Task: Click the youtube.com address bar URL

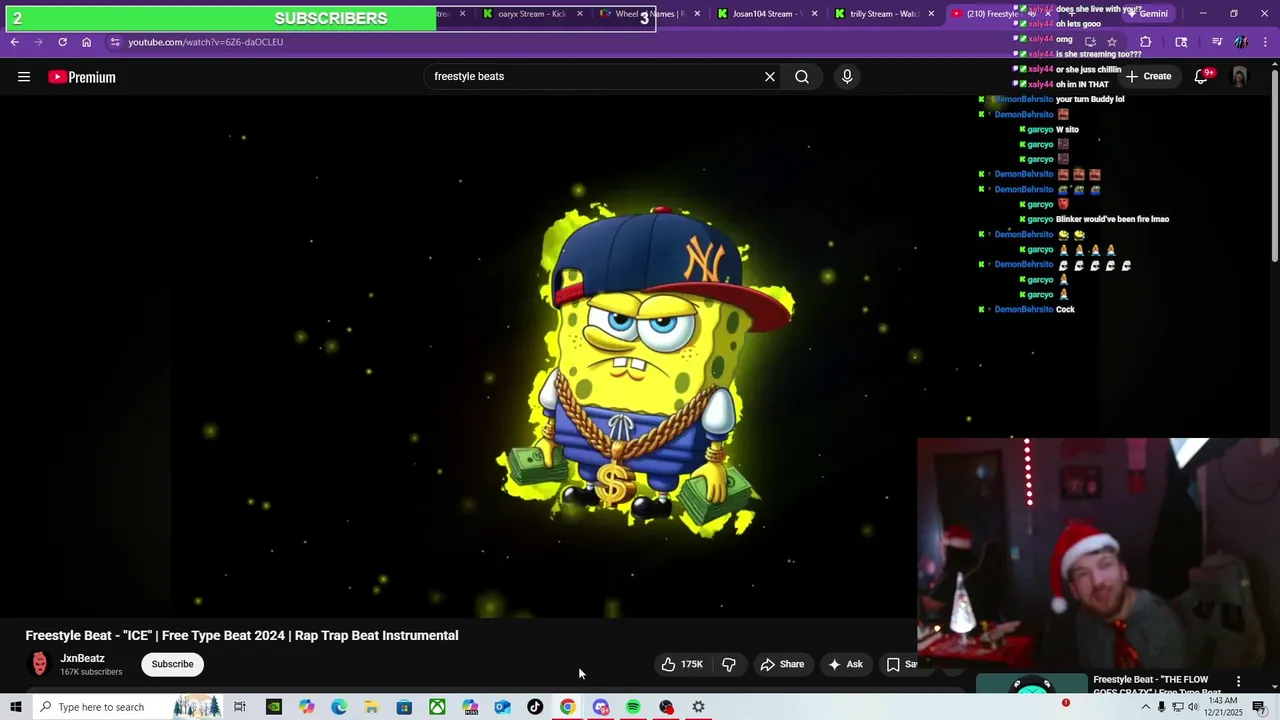Action: tap(205, 42)
